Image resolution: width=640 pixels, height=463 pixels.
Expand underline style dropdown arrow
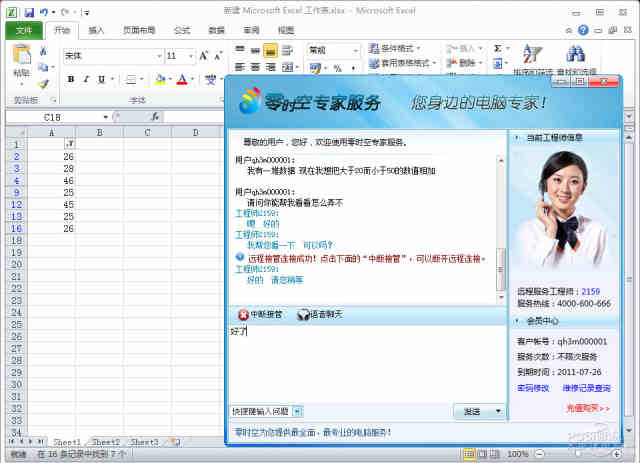tap(112, 79)
